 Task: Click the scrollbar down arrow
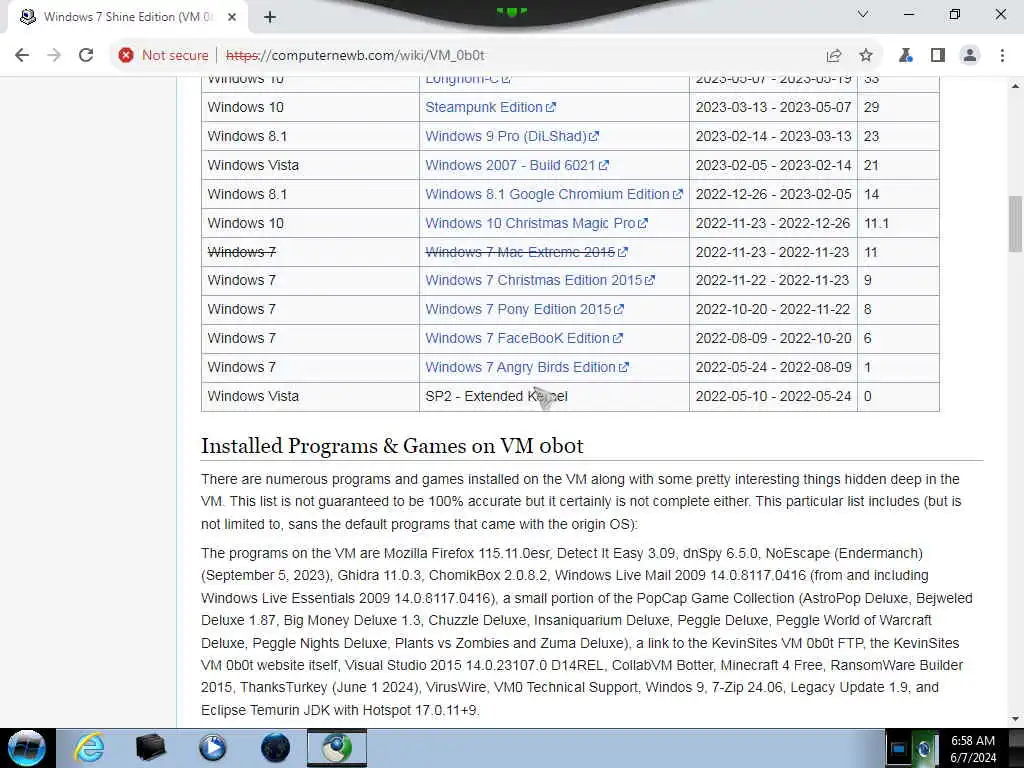coord(1015,719)
